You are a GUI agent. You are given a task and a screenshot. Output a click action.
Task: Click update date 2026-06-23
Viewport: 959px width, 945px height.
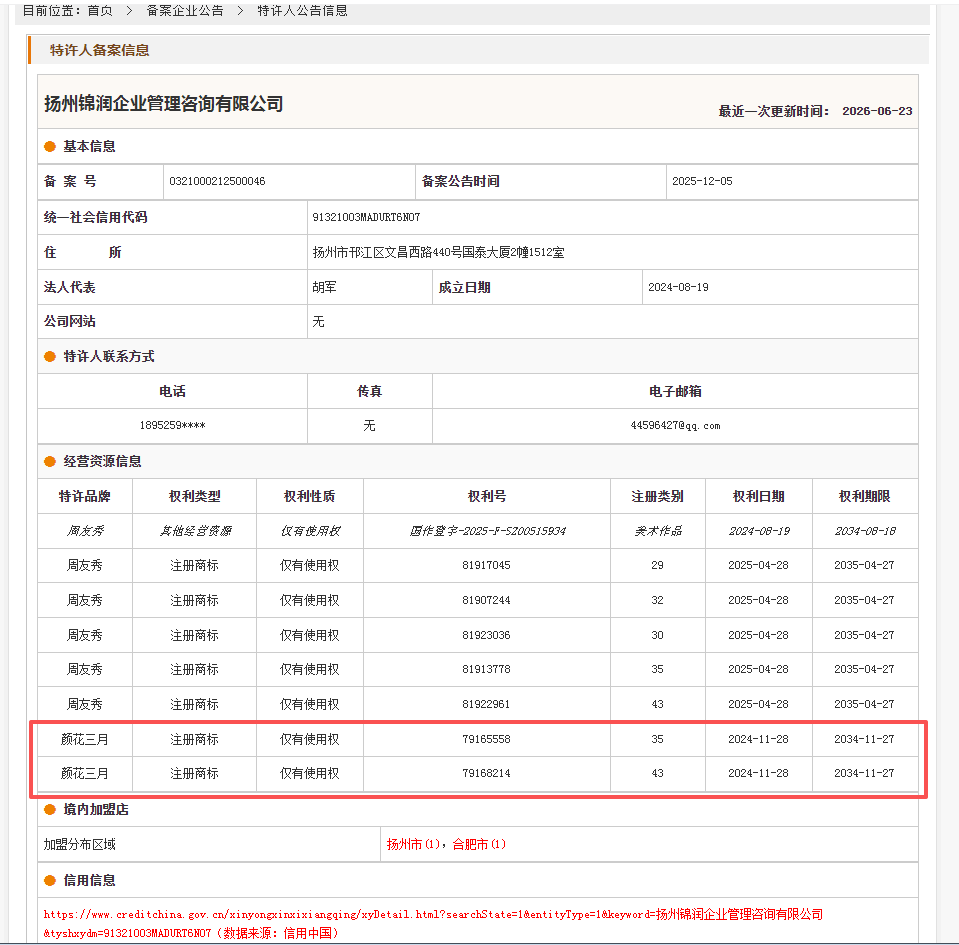tap(877, 111)
